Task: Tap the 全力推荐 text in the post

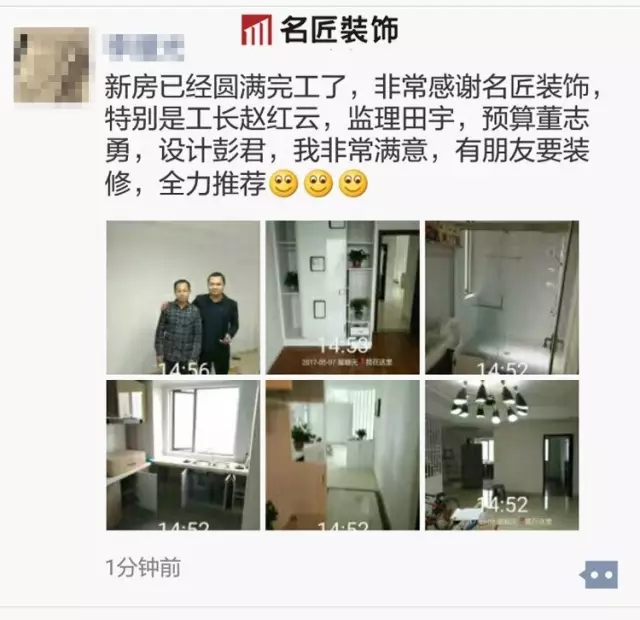Action: click(x=213, y=183)
